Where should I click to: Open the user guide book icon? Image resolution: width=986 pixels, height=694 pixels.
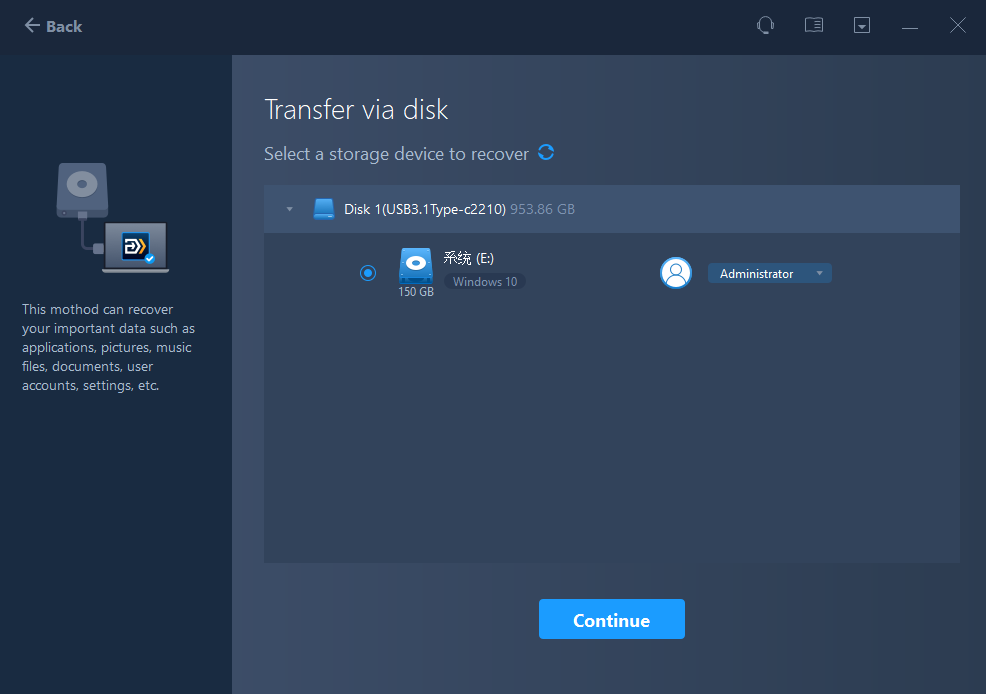click(814, 25)
